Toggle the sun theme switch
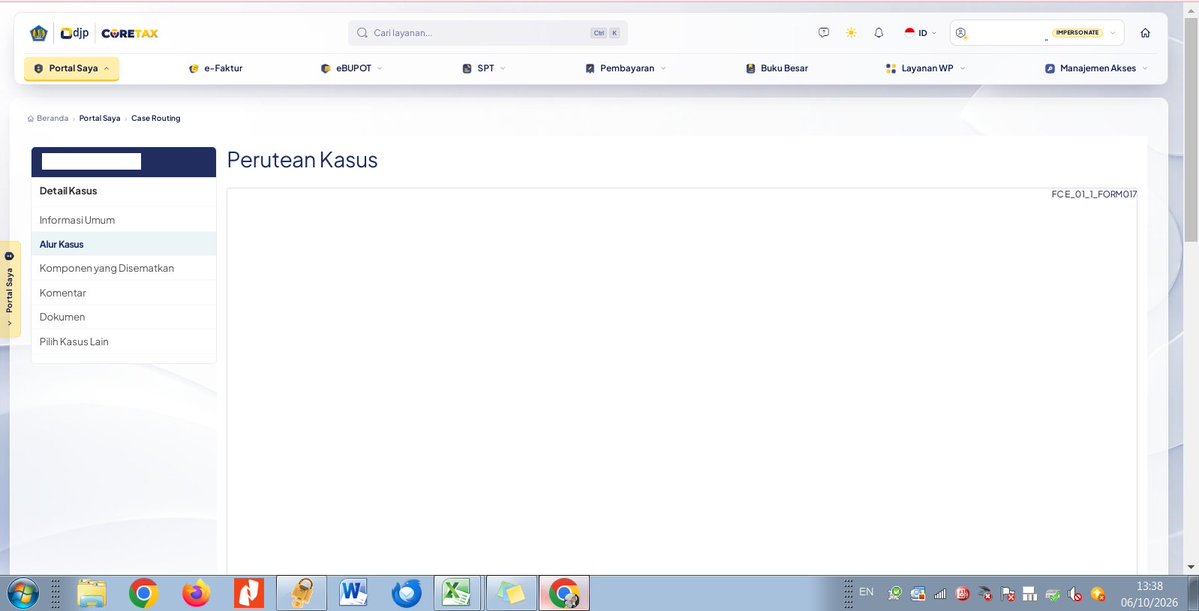Viewport: 1199px width, 611px height. click(x=851, y=33)
